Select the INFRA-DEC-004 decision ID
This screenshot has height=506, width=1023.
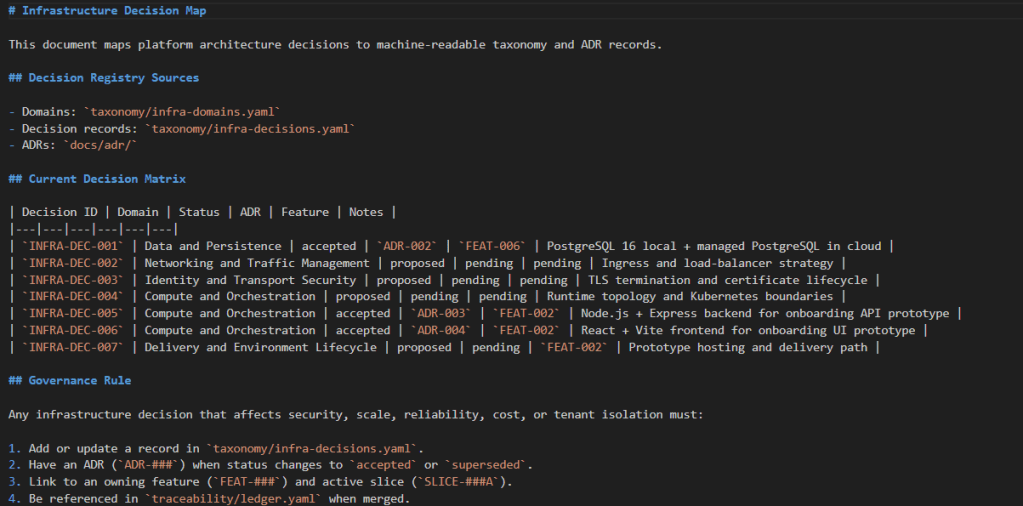[76, 297]
